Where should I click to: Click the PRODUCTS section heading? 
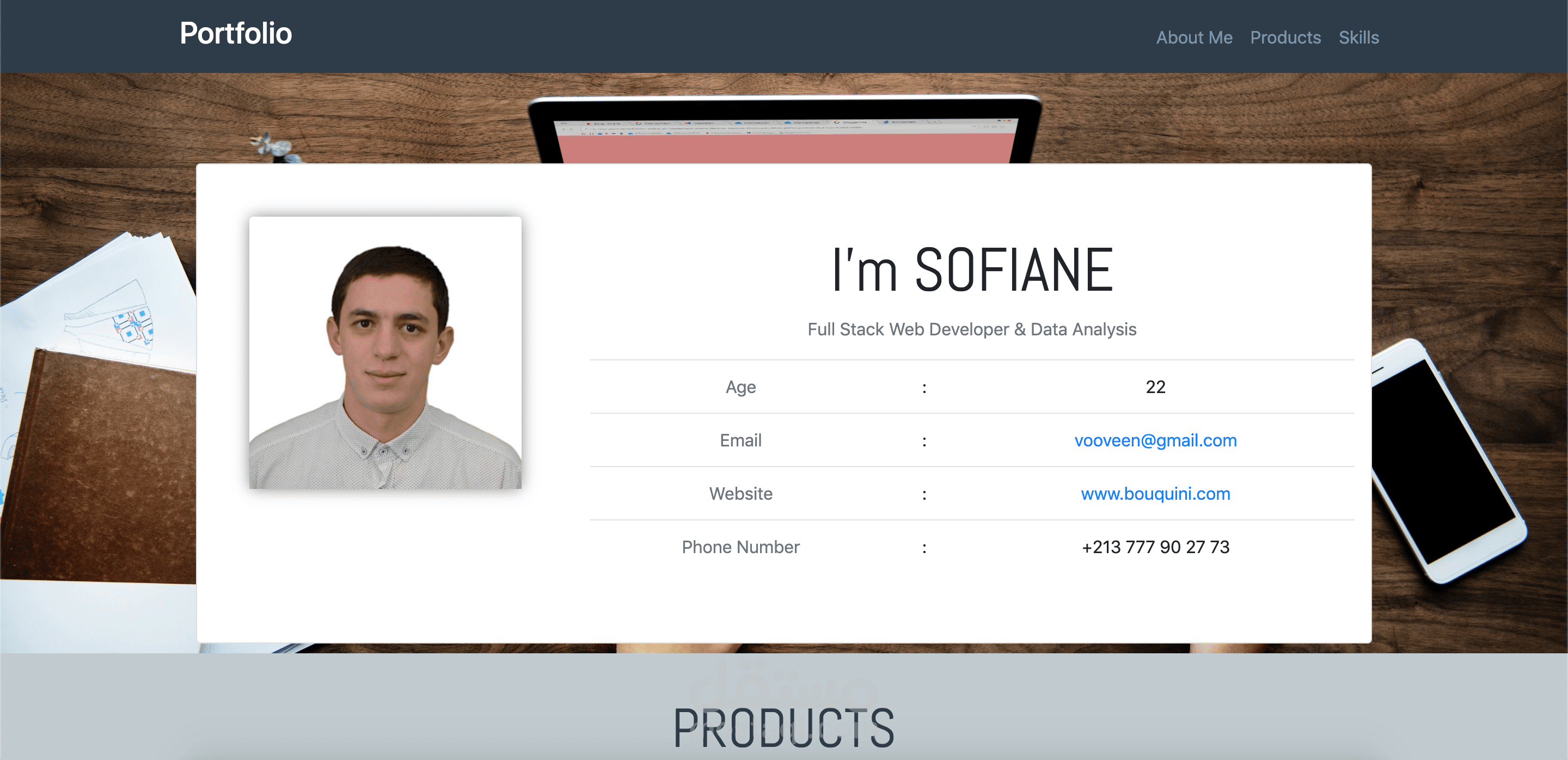(x=783, y=728)
